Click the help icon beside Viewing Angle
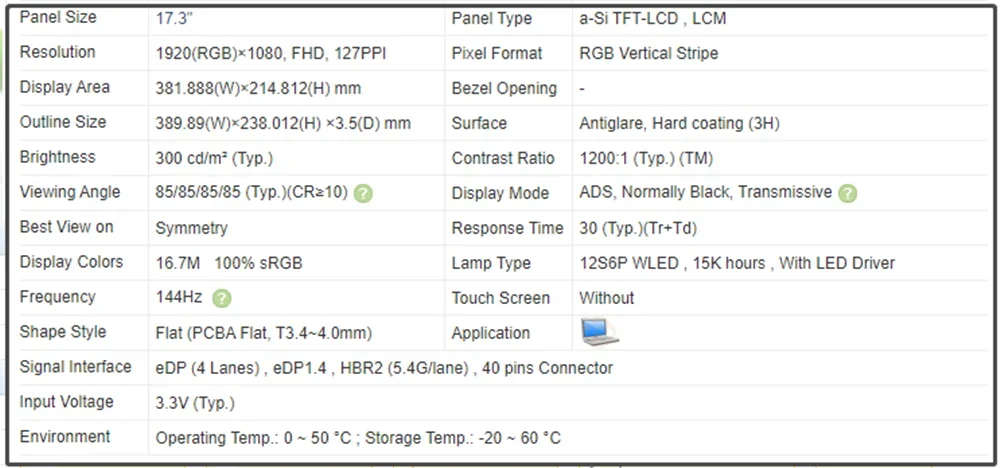The width and height of the screenshot is (1000, 468). click(x=363, y=193)
